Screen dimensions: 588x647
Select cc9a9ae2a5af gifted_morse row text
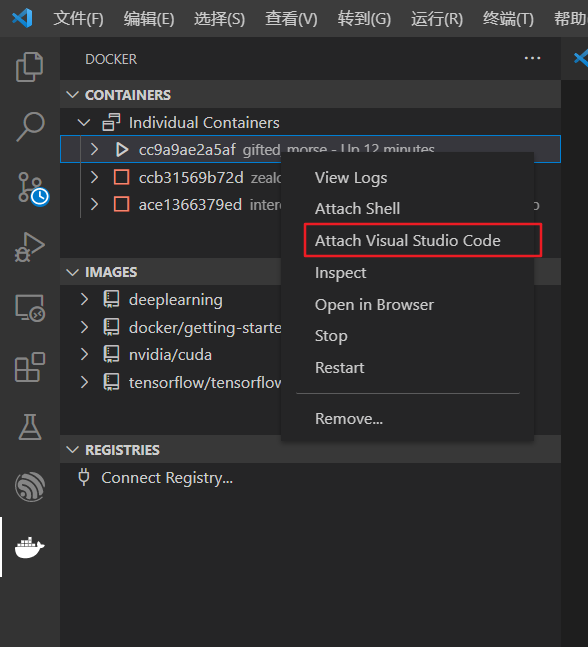pos(287,149)
